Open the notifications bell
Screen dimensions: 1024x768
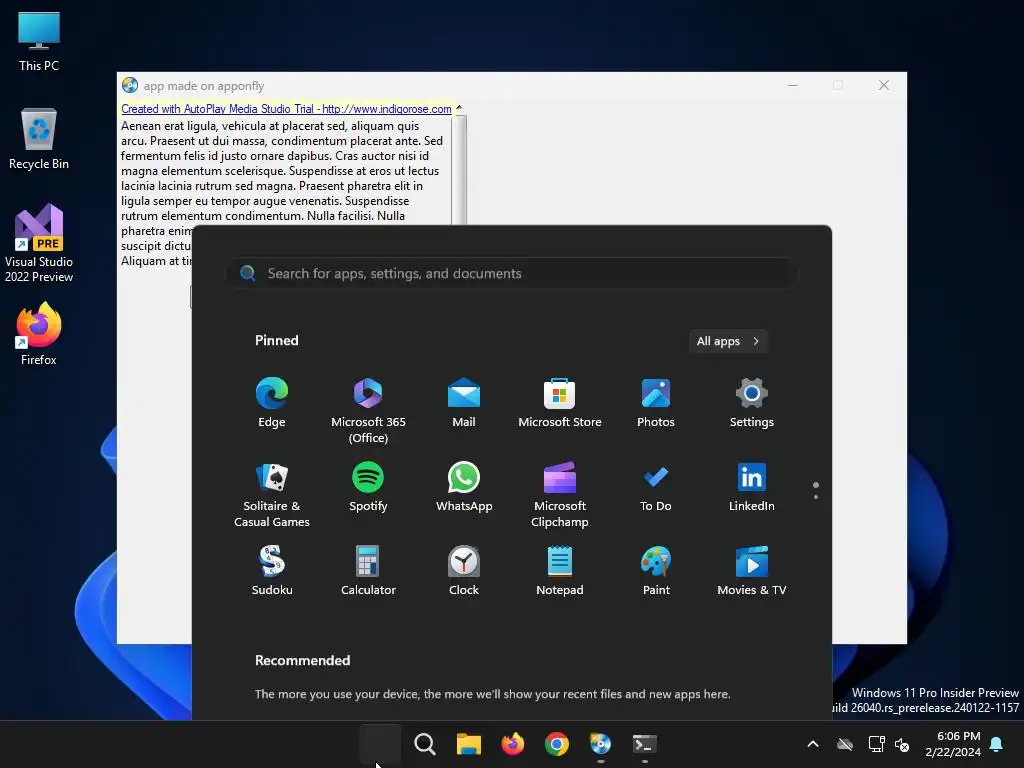[996, 744]
